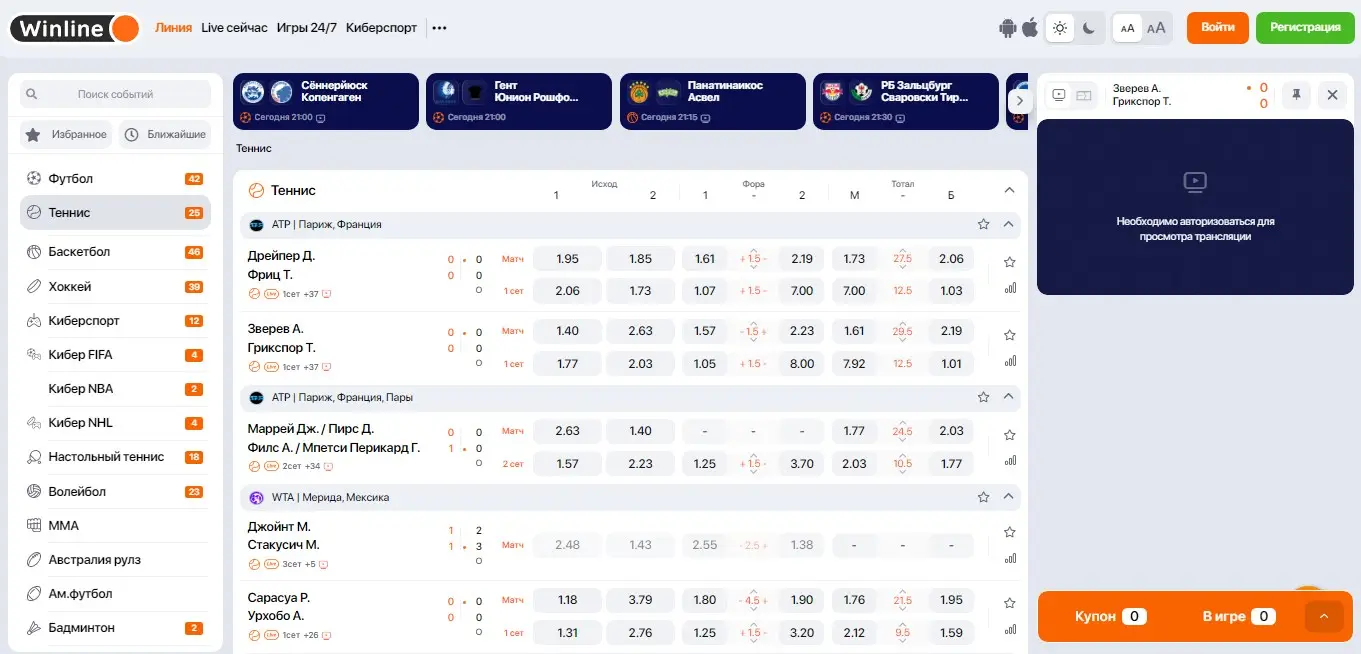The image size is (1361, 654).
Task: Click the Android app download icon
Action: tap(1007, 28)
